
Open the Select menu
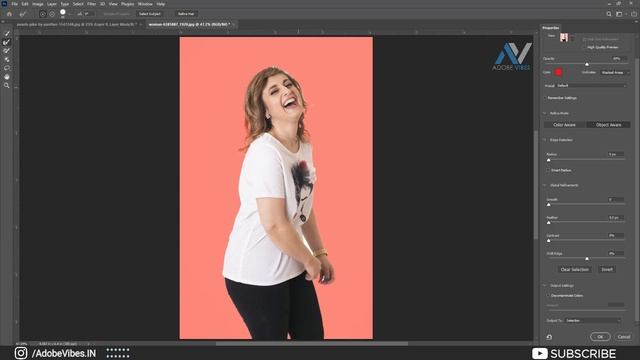point(78,4)
